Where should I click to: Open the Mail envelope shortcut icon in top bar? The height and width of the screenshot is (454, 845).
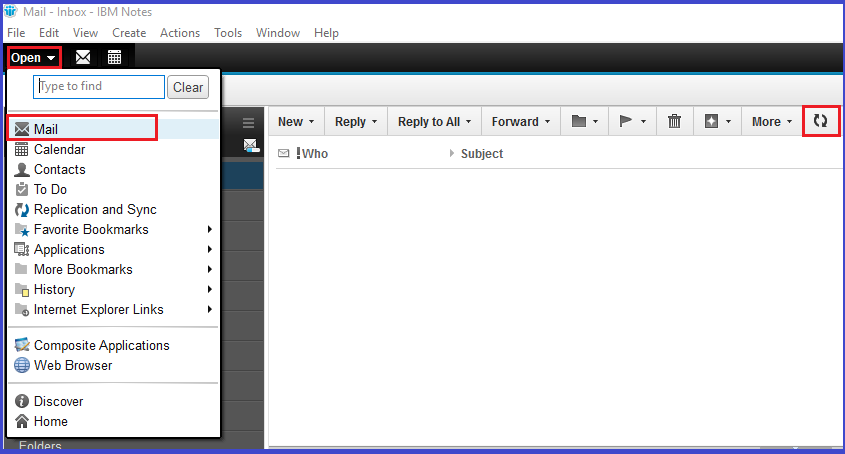pos(83,57)
